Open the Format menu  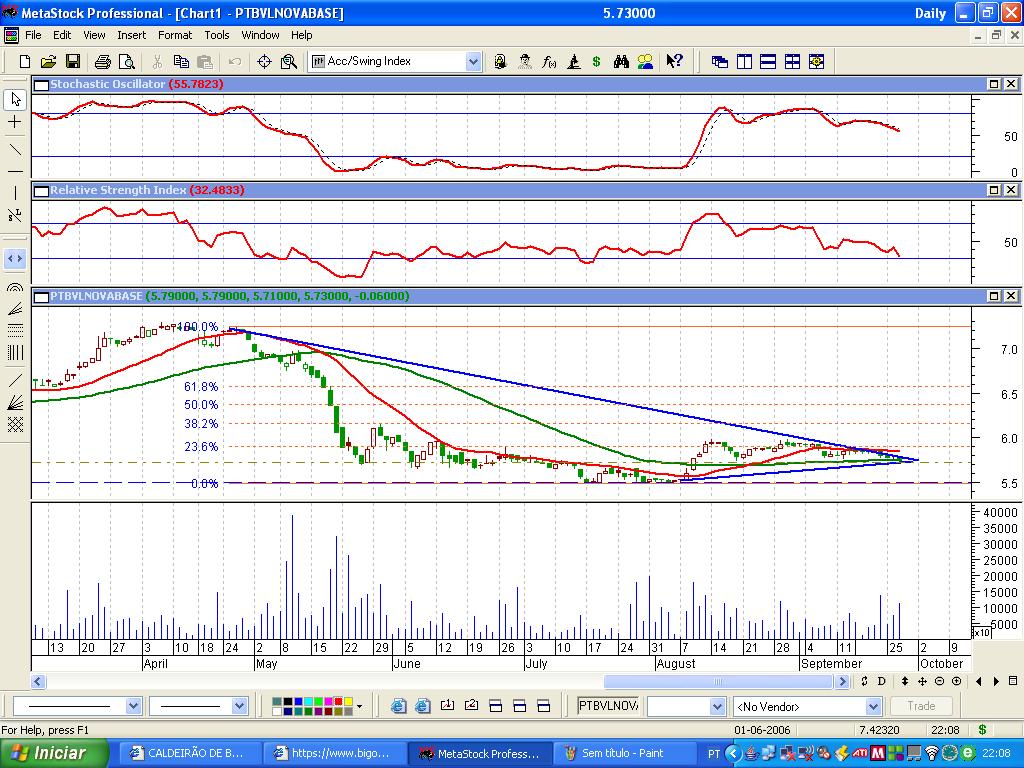[x=175, y=35]
